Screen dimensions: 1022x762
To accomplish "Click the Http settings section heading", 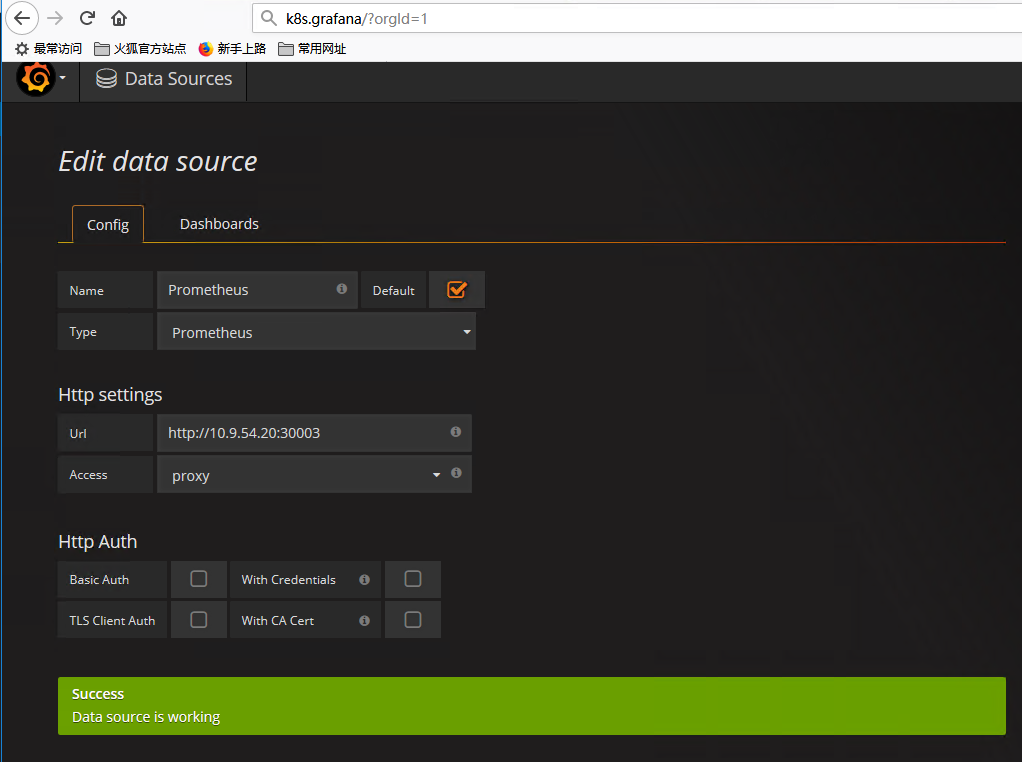I will click(x=110, y=395).
